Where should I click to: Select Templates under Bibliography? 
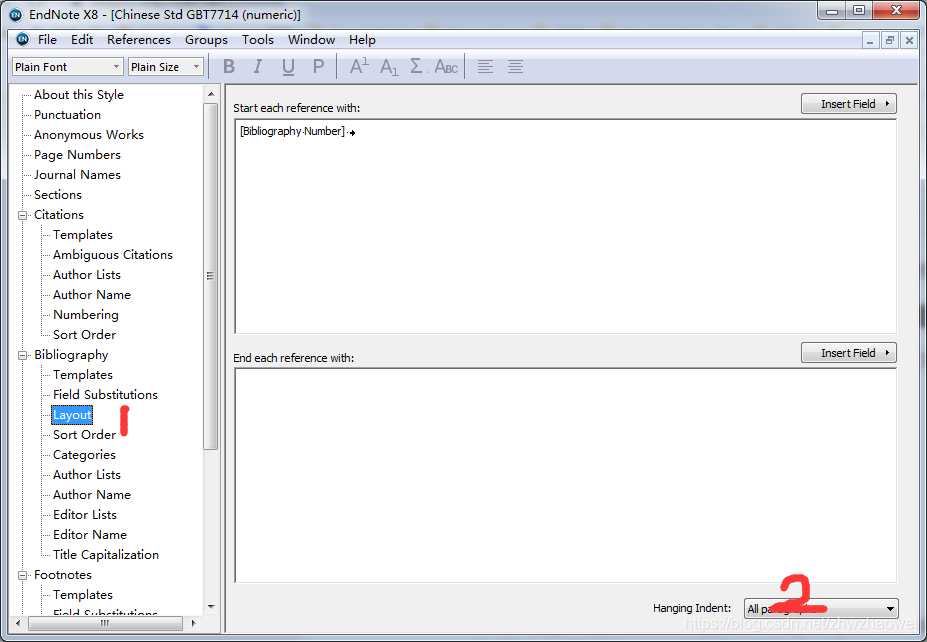coord(83,375)
